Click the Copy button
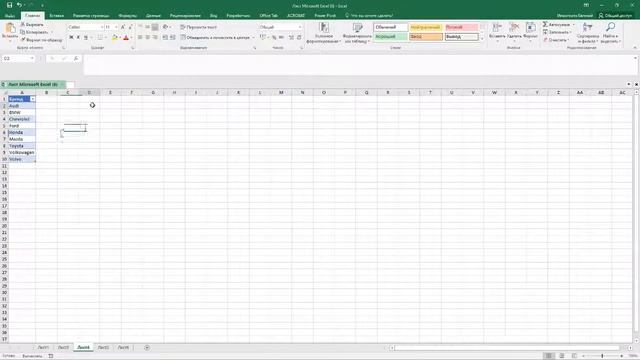 pyautogui.click(x=35, y=32)
